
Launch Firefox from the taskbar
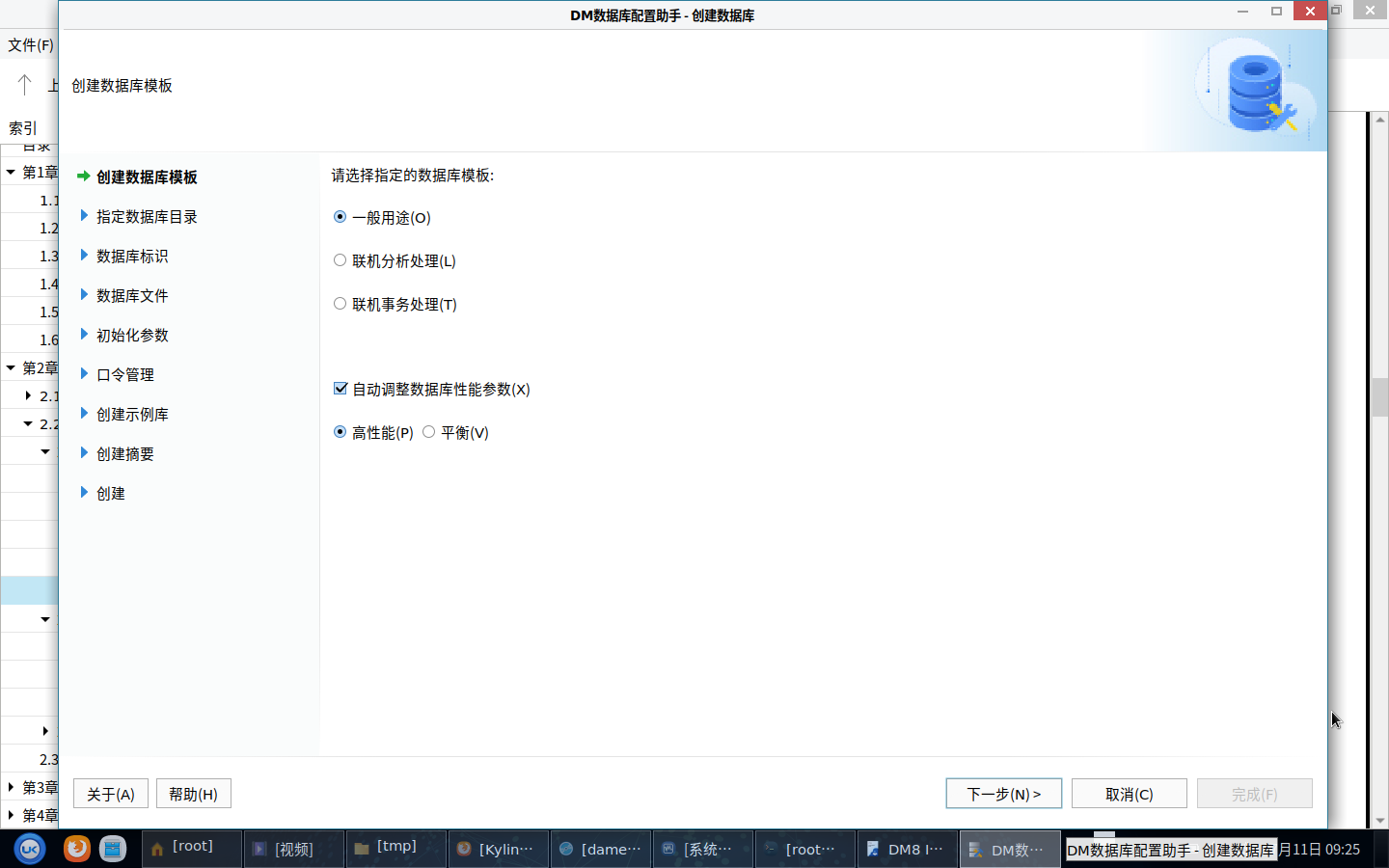pyautogui.click(x=76, y=849)
